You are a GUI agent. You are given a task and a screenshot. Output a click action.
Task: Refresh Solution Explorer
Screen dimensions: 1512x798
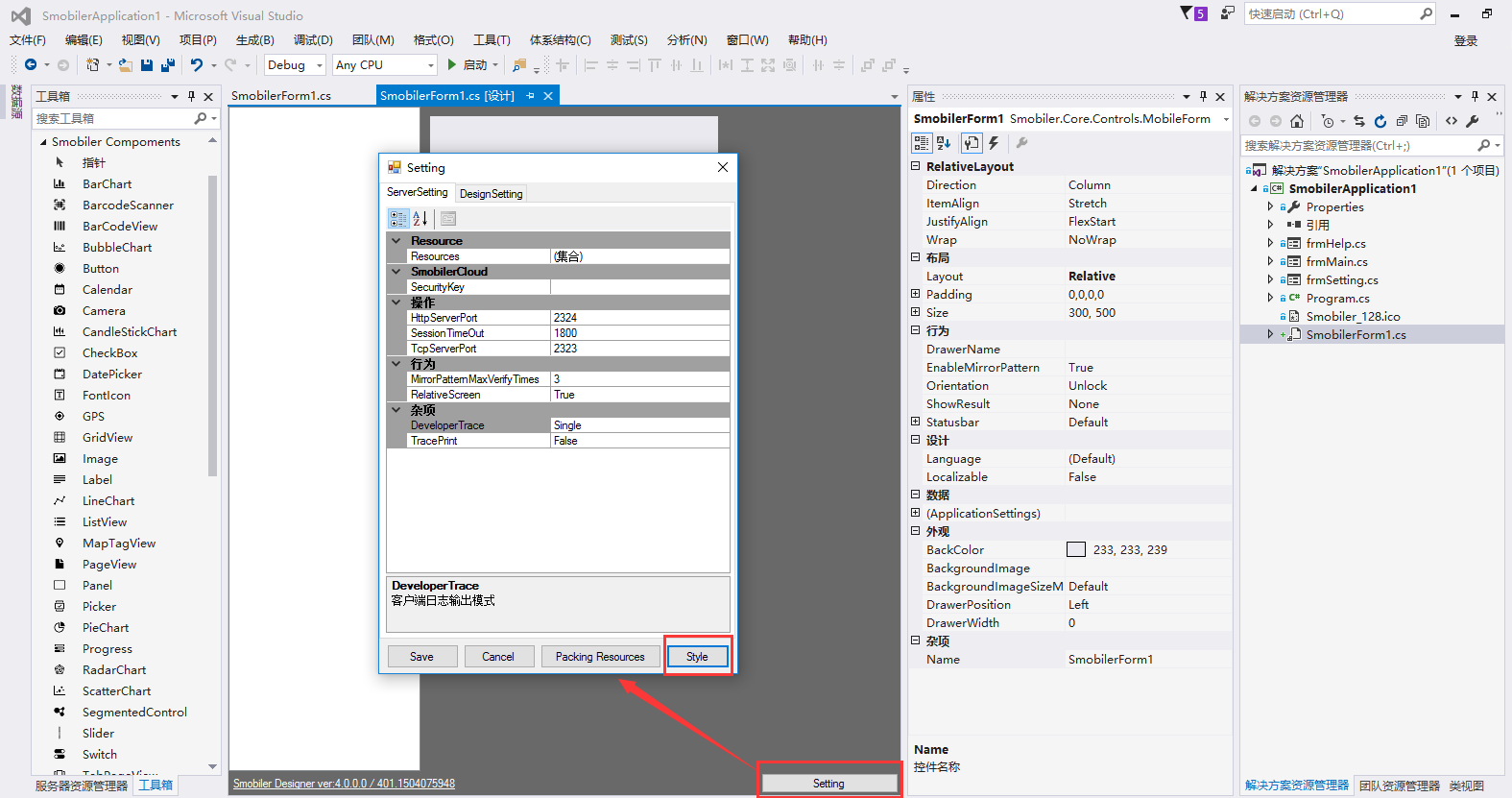(1380, 121)
